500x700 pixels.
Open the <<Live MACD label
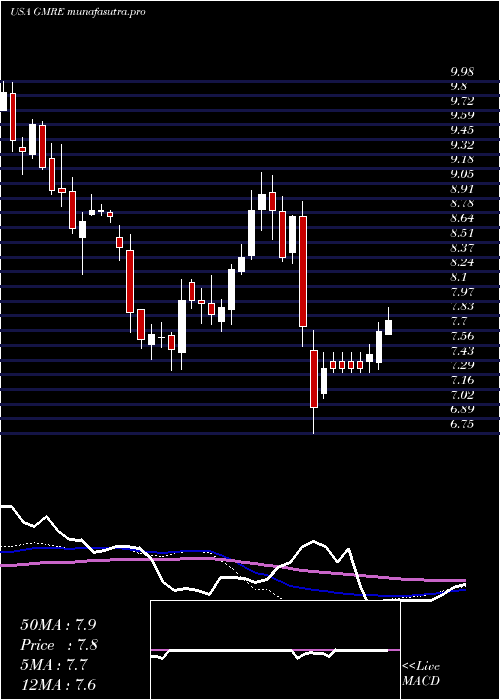coord(421,674)
